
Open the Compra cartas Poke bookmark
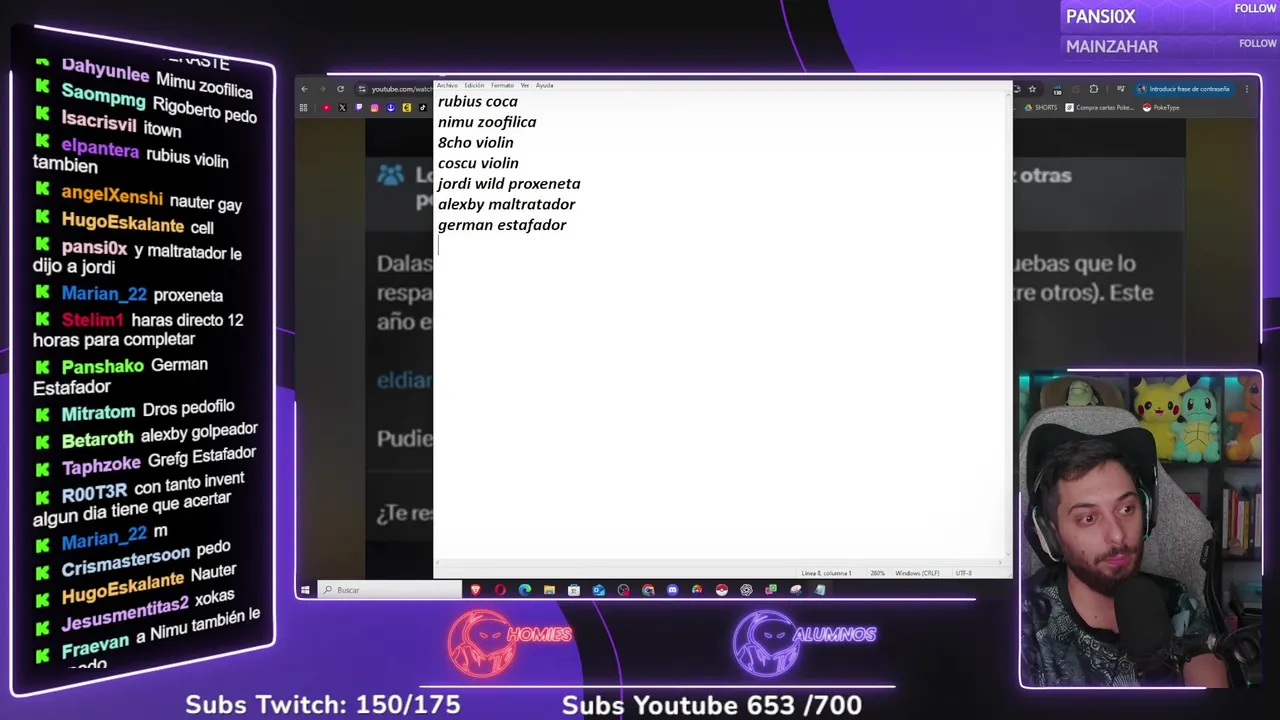[1100, 107]
